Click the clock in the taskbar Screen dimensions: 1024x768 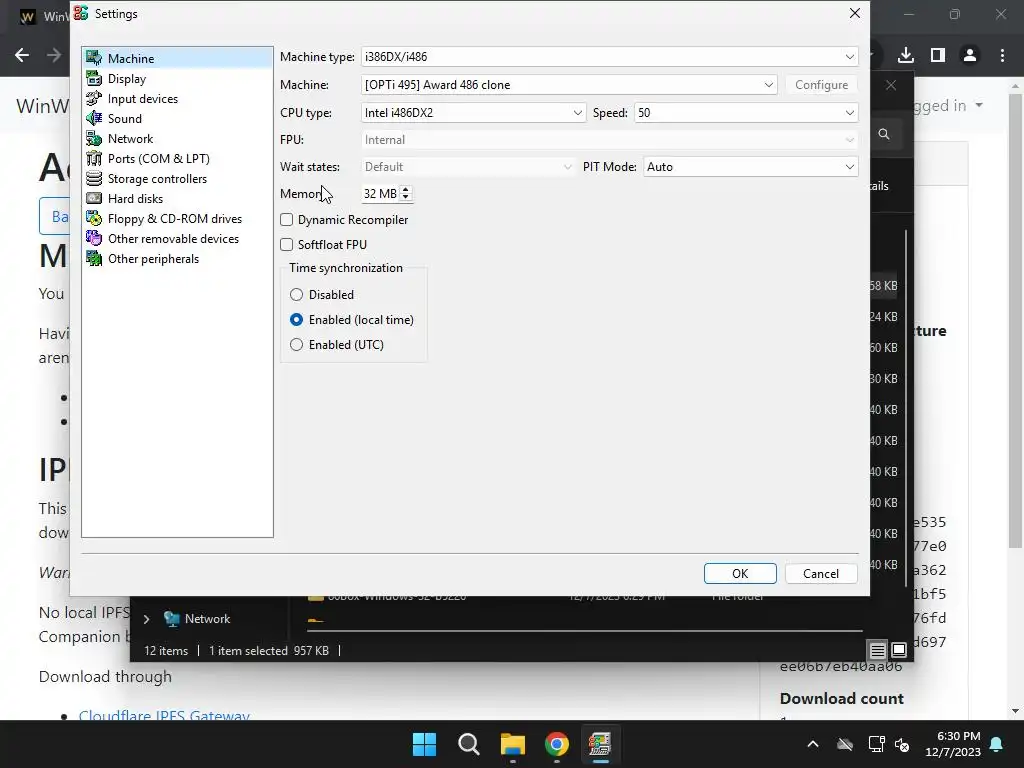pos(952,744)
